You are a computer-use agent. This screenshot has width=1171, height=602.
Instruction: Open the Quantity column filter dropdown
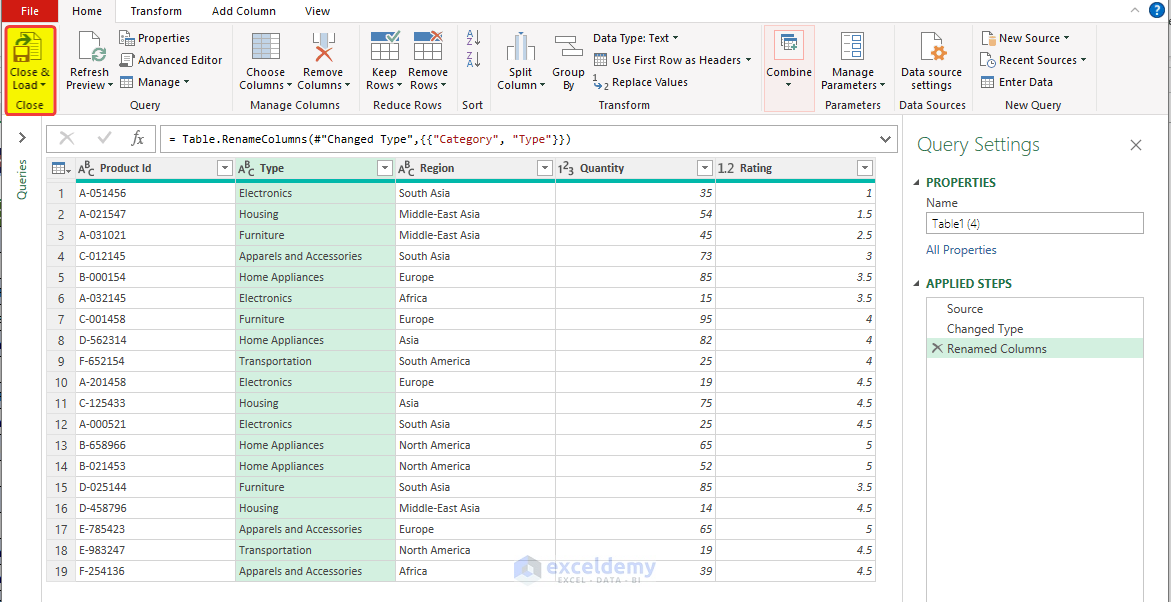pos(704,169)
